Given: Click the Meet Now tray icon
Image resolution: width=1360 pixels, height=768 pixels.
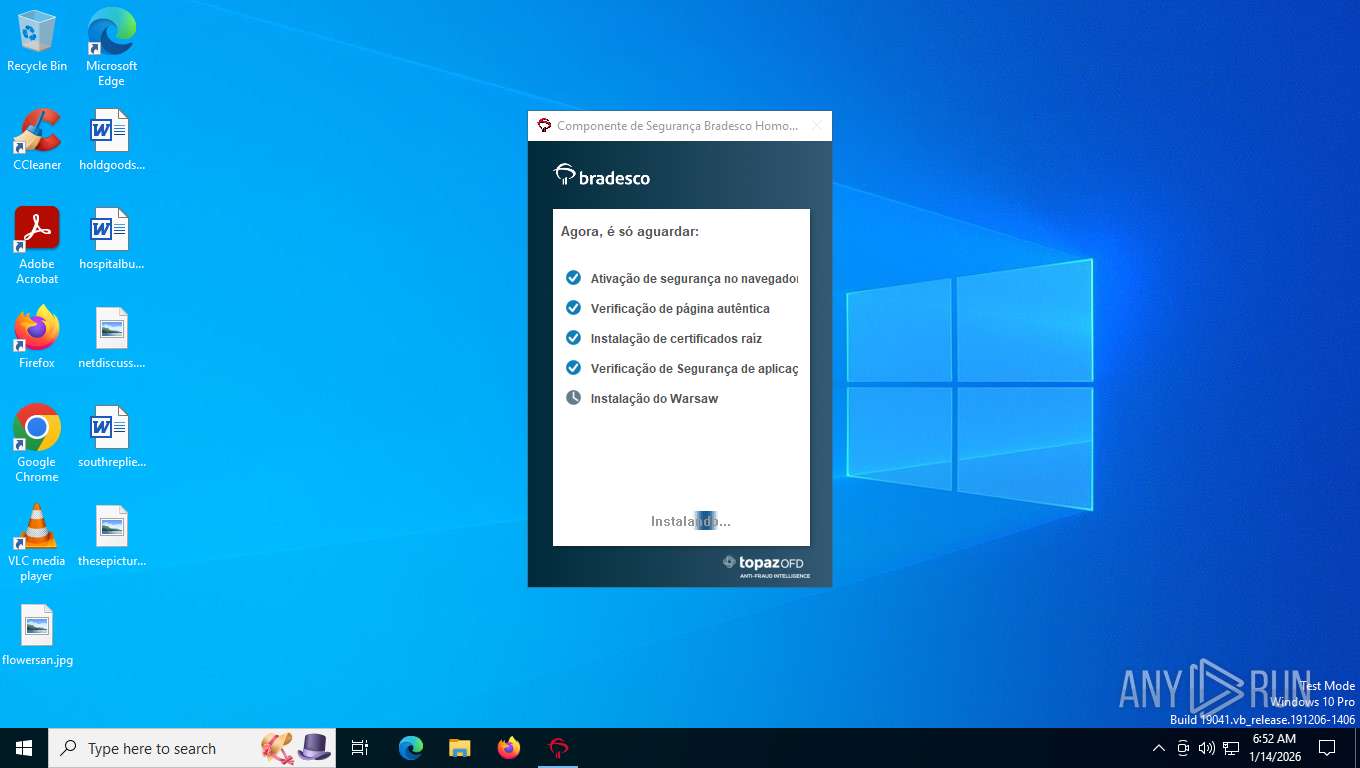Looking at the screenshot, I should coord(1183,748).
